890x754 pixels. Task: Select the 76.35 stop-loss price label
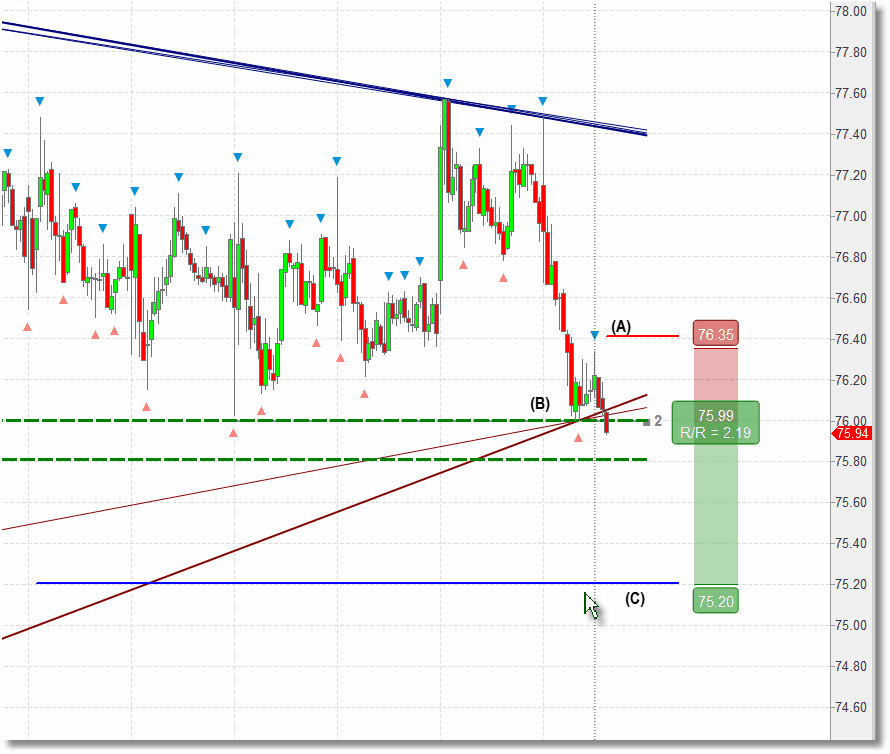[x=715, y=334]
